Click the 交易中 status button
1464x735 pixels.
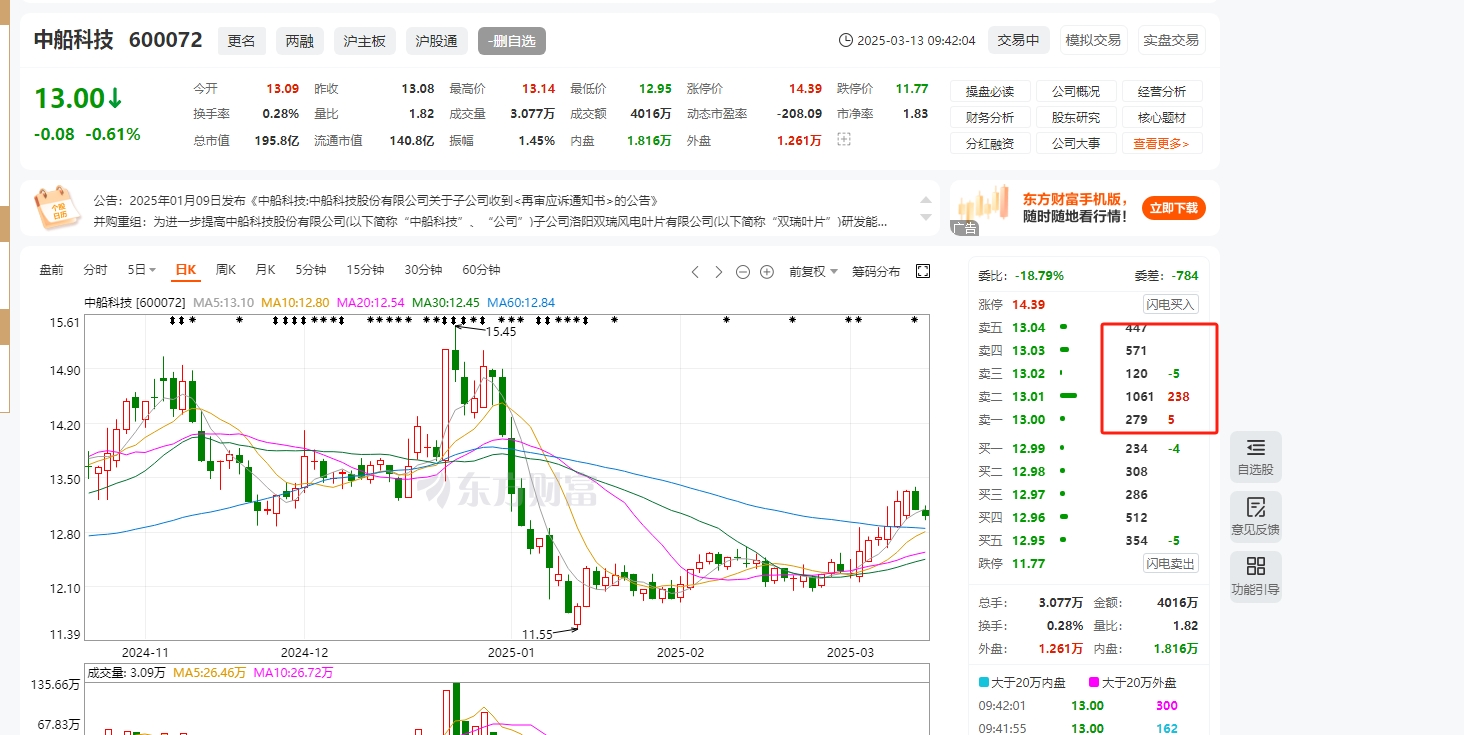tap(1019, 40)
